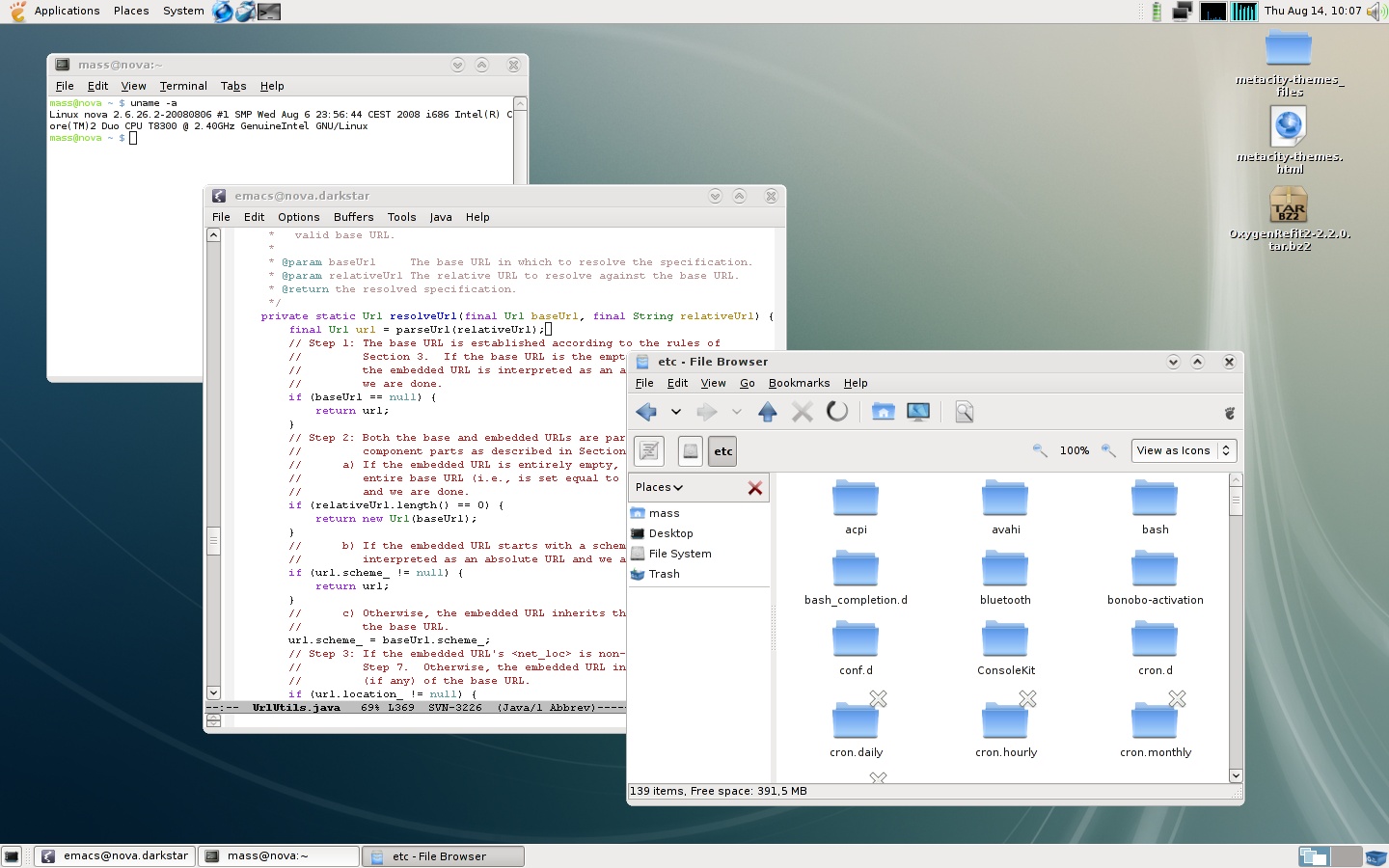The image size is (1389, 868).
Task: Close the Places side pane
Action: [755, 488]
